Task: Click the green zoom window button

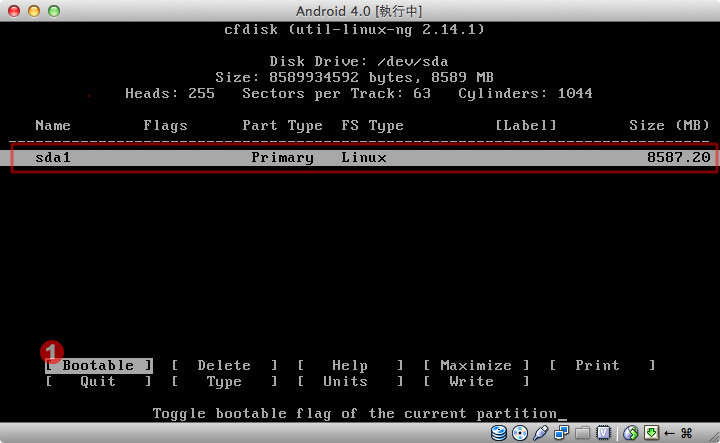Action: click(x=54, y=11)
